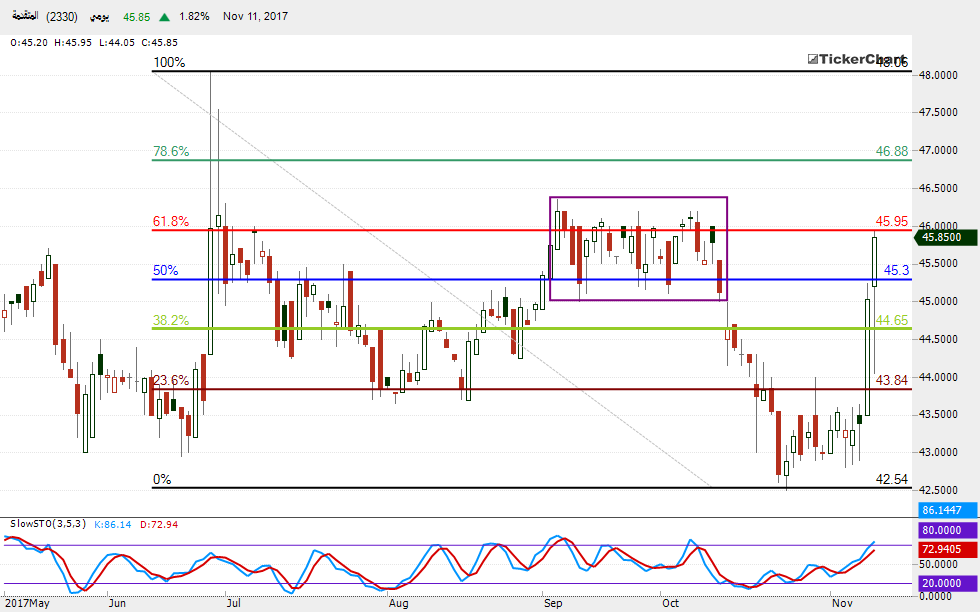The width and height of the screenshot is (980, 612).
Task: Click the blue 86.1447 stochastic K tag
Action: 945,509
